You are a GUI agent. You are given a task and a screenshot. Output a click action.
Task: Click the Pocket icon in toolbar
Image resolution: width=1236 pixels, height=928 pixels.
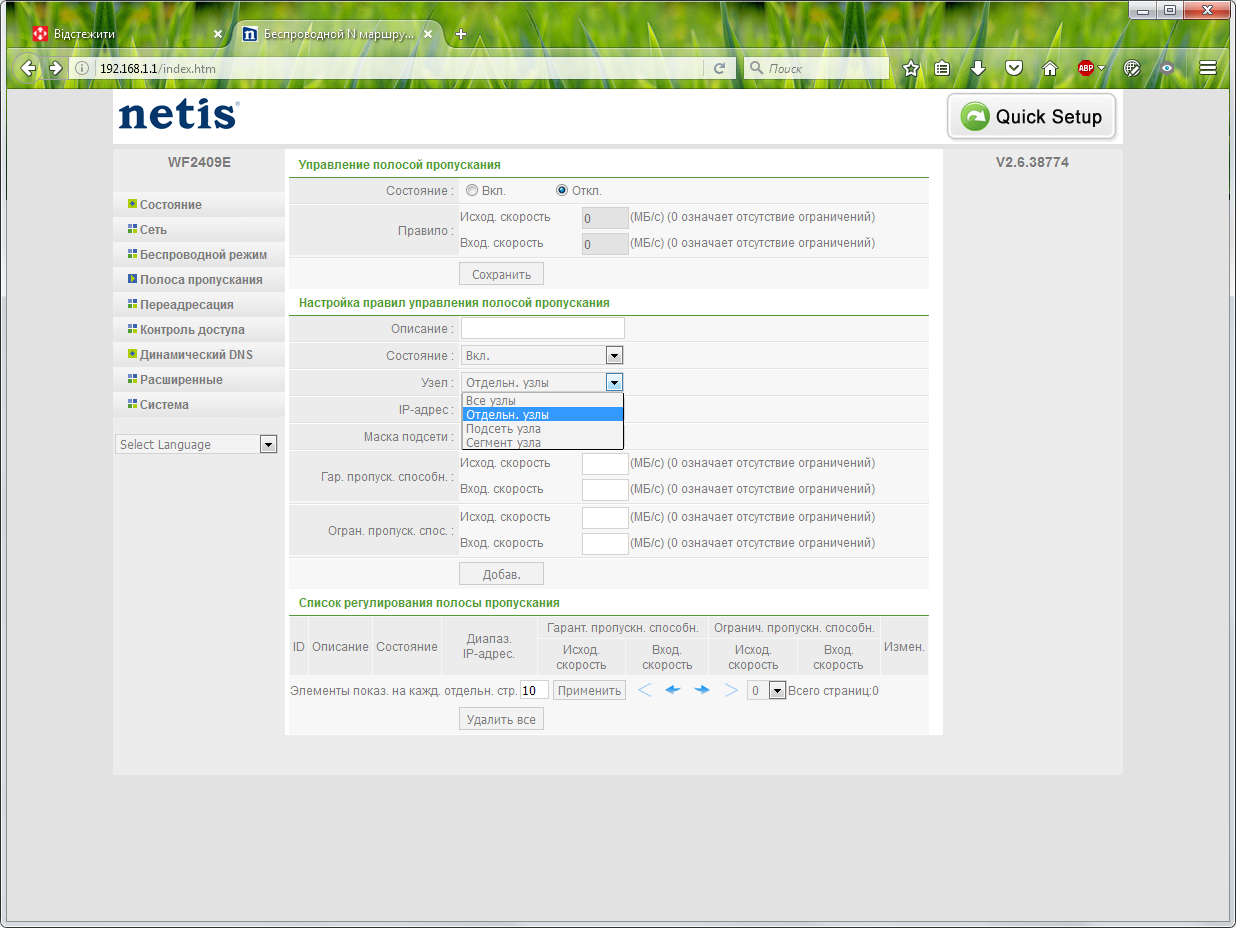pos(1014,69)
